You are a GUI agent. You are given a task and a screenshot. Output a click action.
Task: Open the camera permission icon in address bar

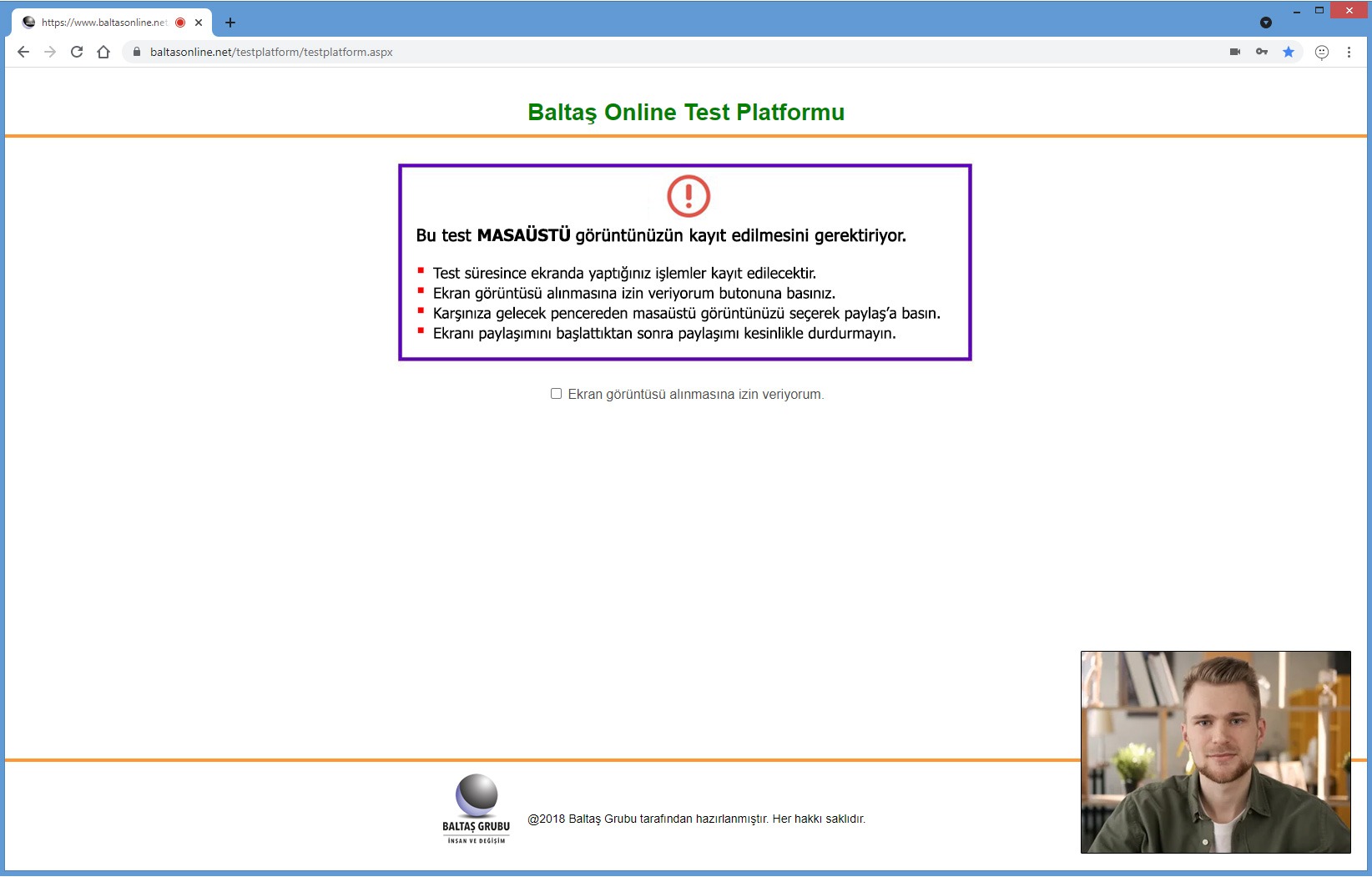point(1235,52)
